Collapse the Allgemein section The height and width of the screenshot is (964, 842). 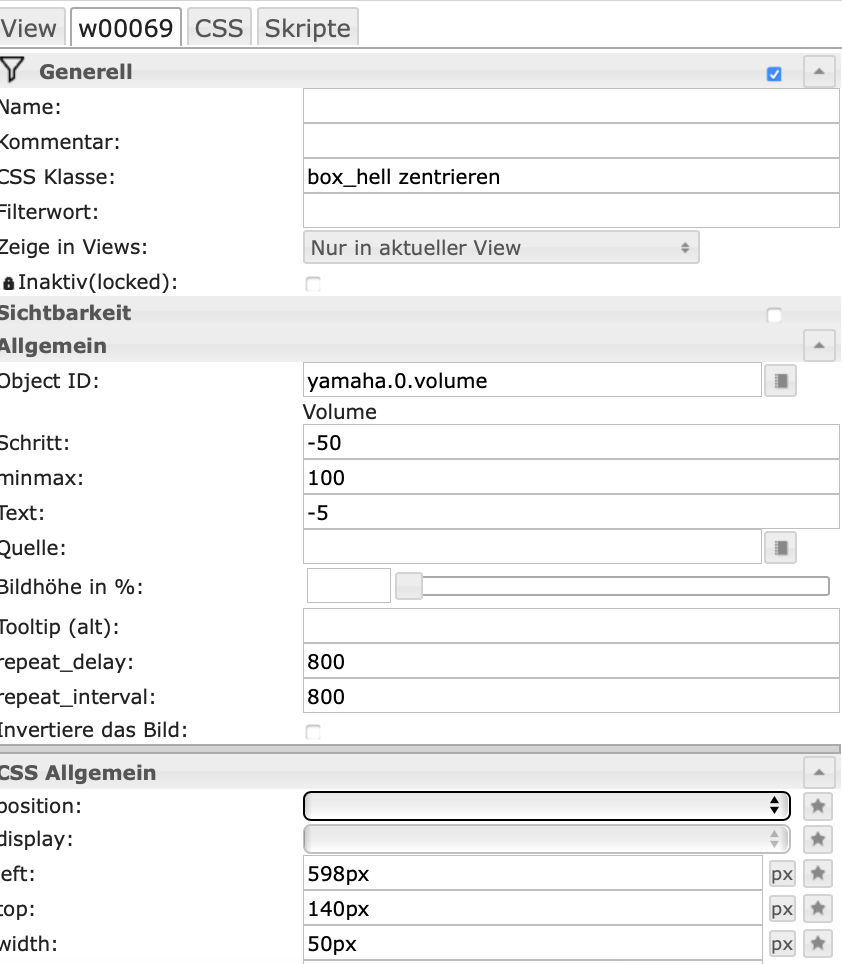[819, 346]
